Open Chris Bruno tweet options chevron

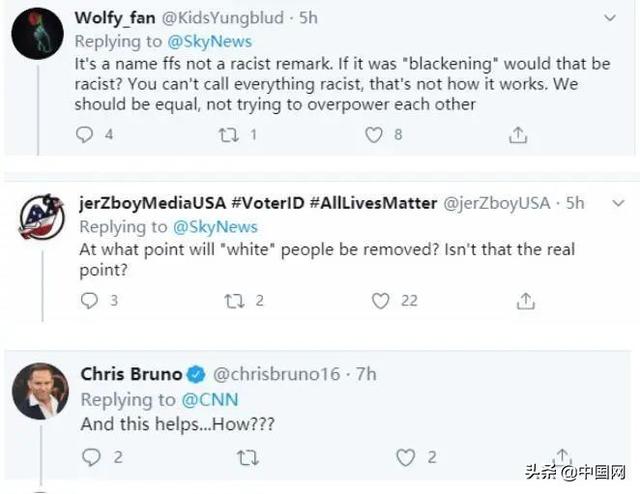click(x=615, y=373)
